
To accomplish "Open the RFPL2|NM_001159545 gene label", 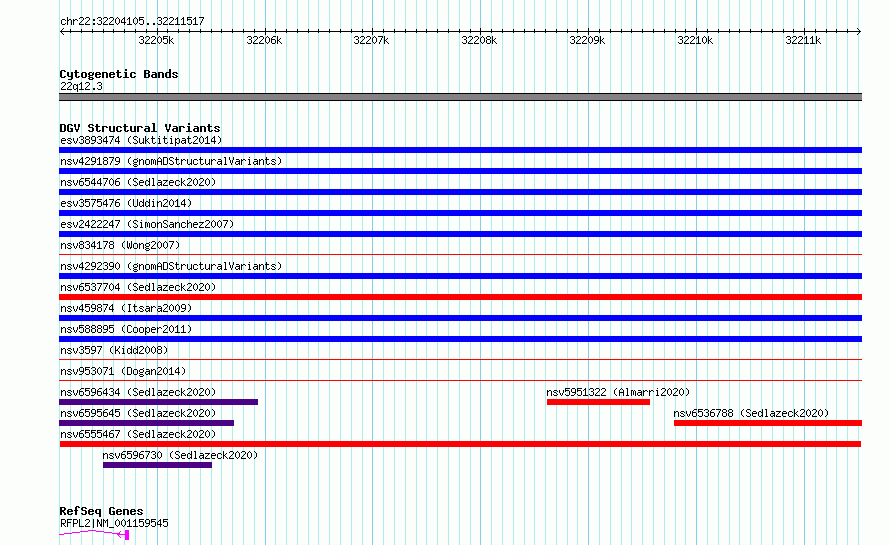I will point(114,523).
